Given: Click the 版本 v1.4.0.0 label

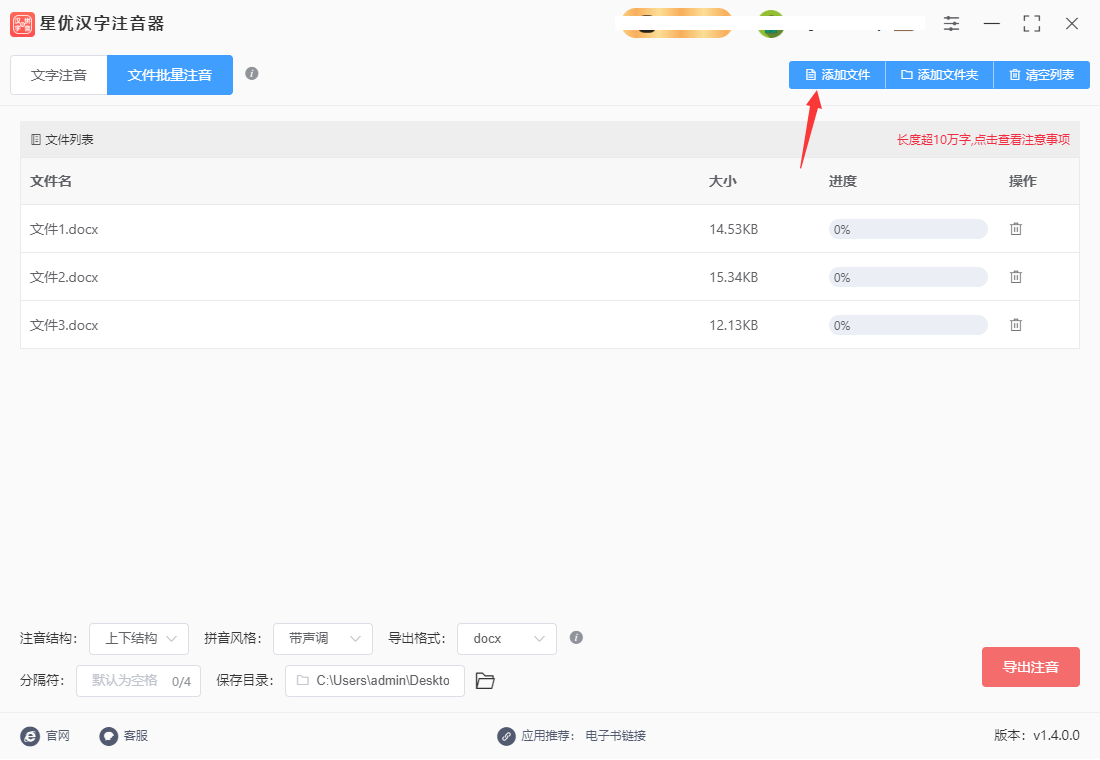Looking at the screenshot, I should 1037,735.
